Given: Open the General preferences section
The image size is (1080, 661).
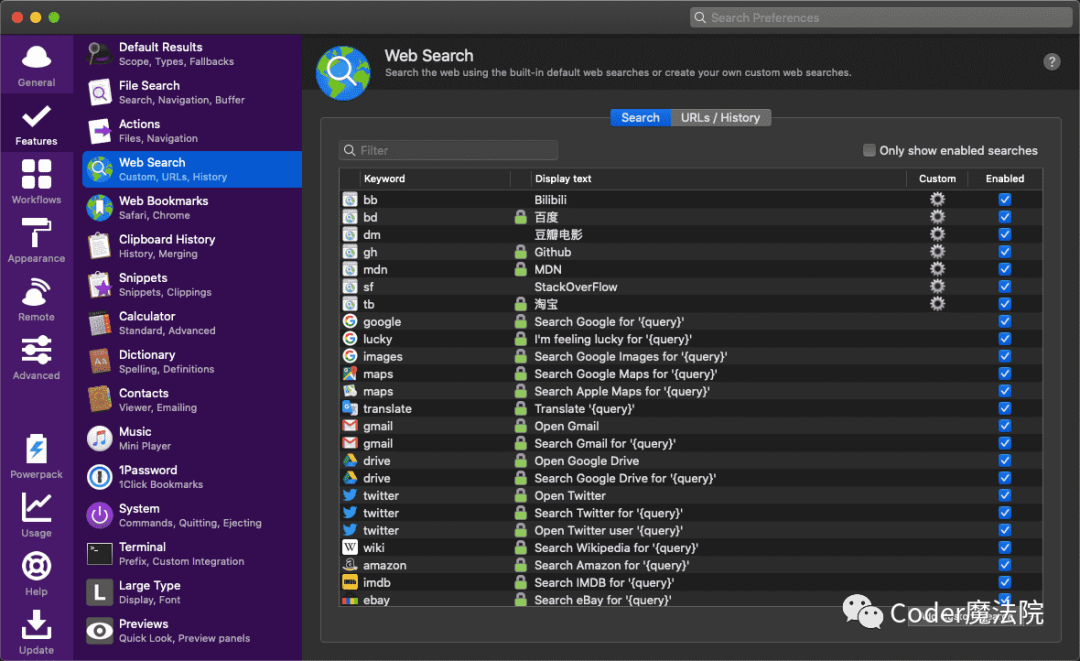Looking at the screenshot, I should [37, 65].
